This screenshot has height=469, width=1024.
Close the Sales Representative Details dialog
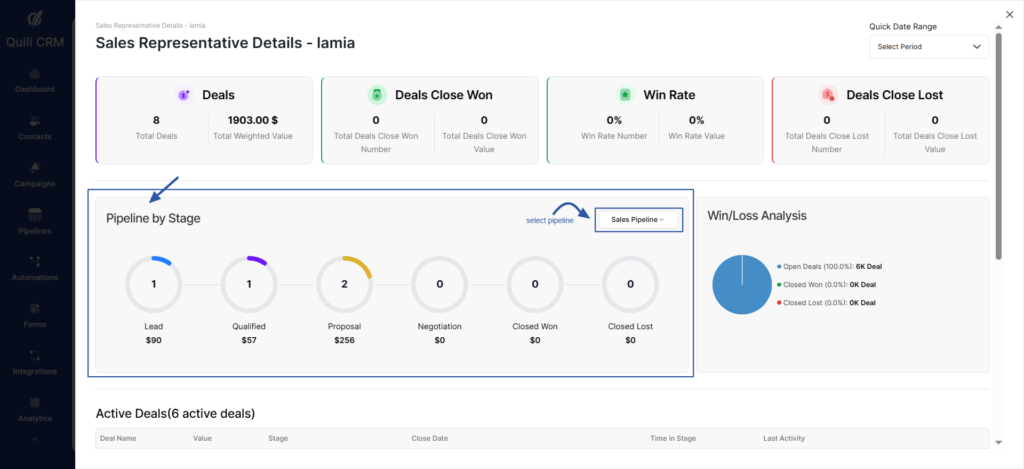pos(1008,13)
